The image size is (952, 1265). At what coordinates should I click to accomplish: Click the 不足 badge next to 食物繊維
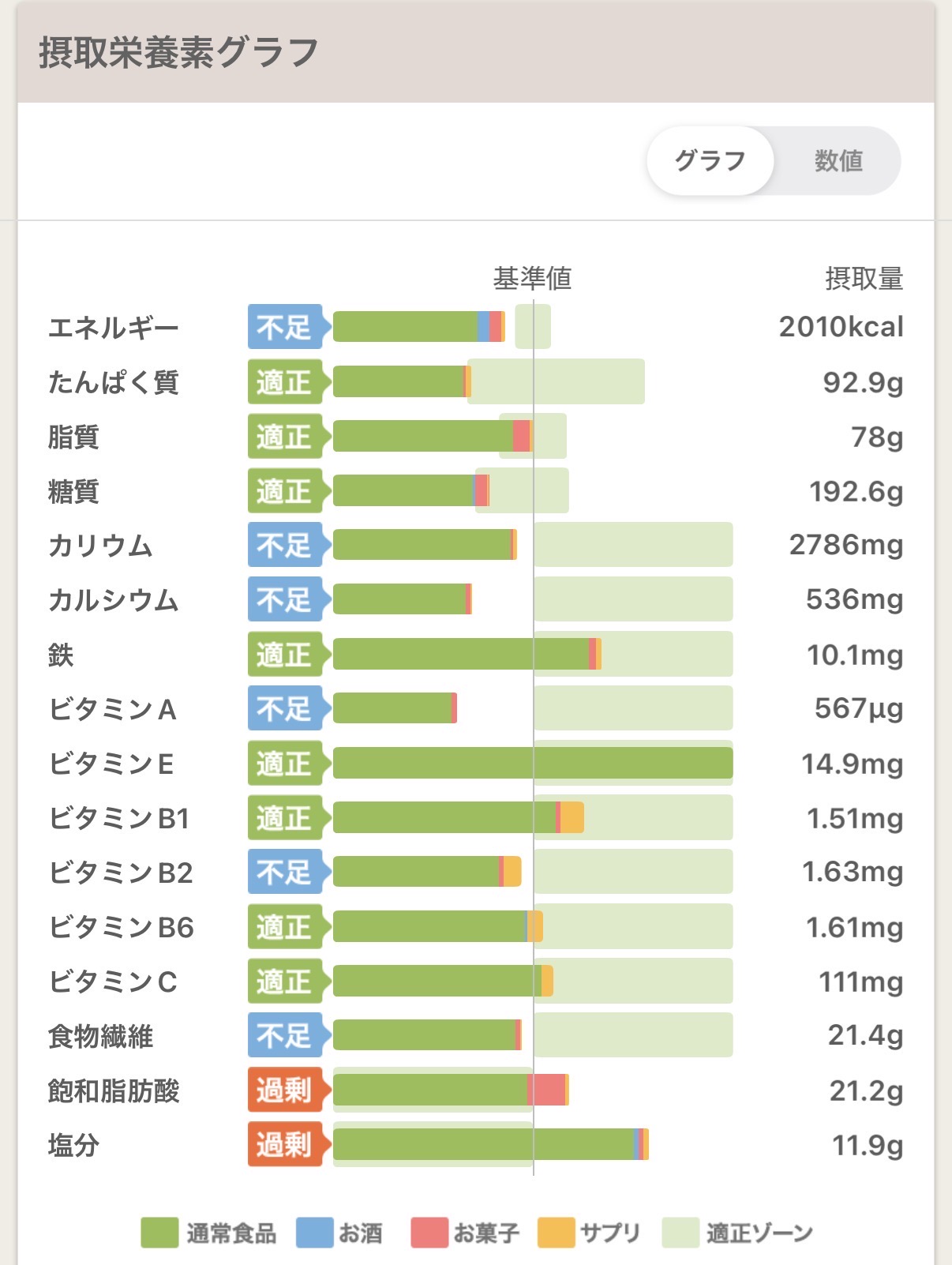pyautogui.click(x=284, y=1035)
